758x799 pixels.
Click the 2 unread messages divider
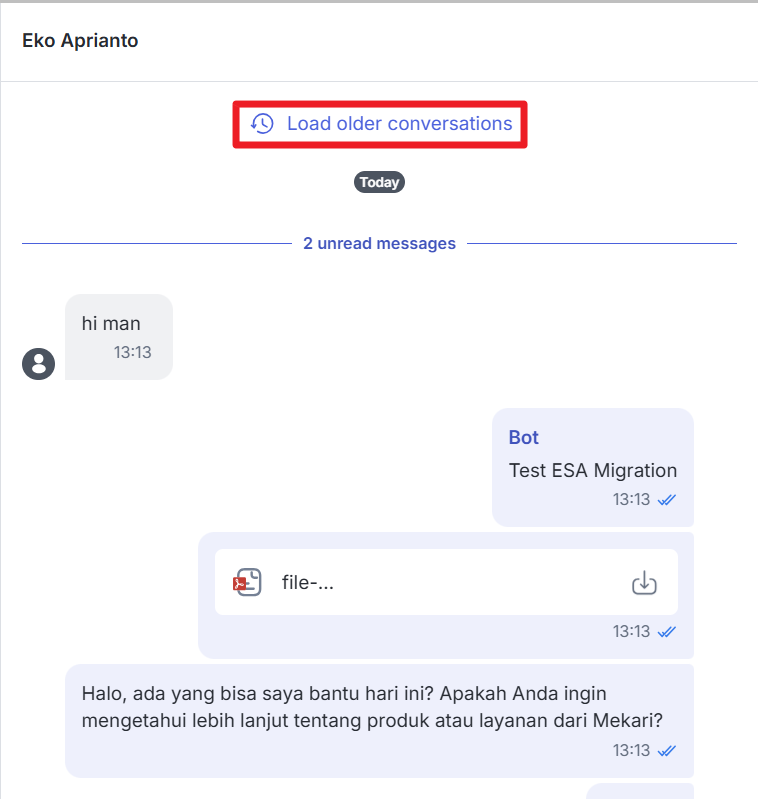379,244
